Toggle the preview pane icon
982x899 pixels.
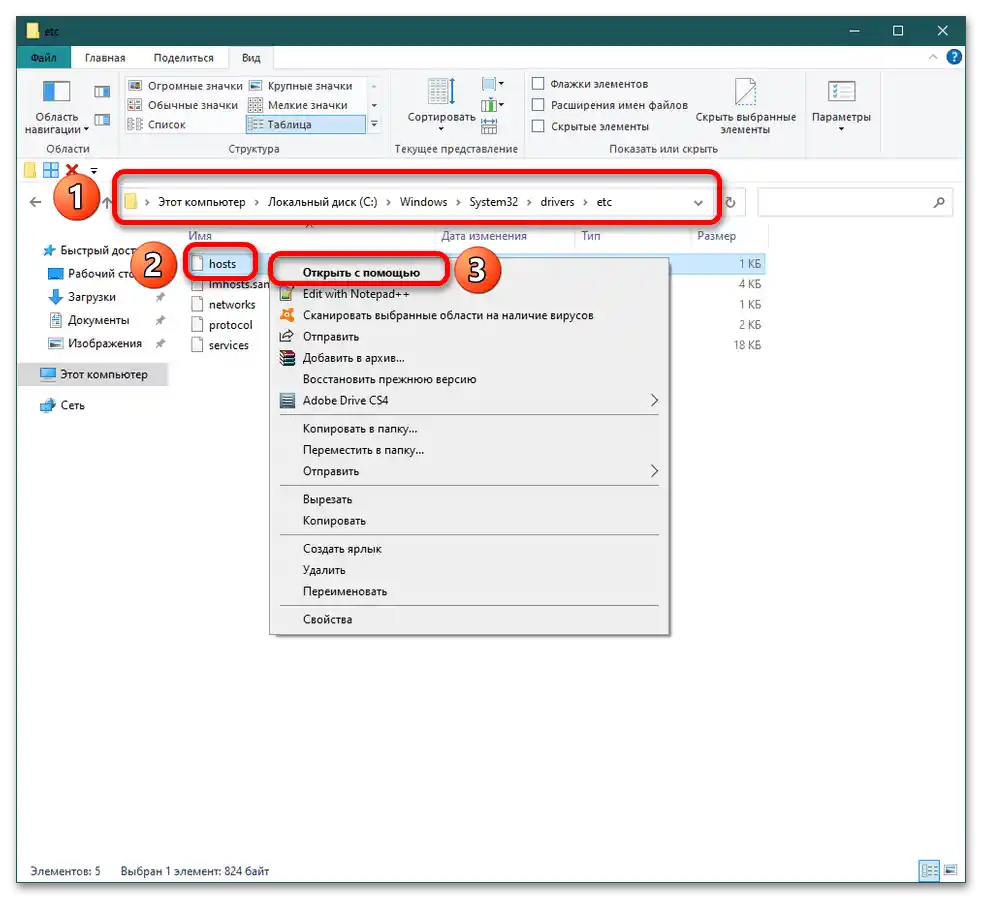coord(102,92)
